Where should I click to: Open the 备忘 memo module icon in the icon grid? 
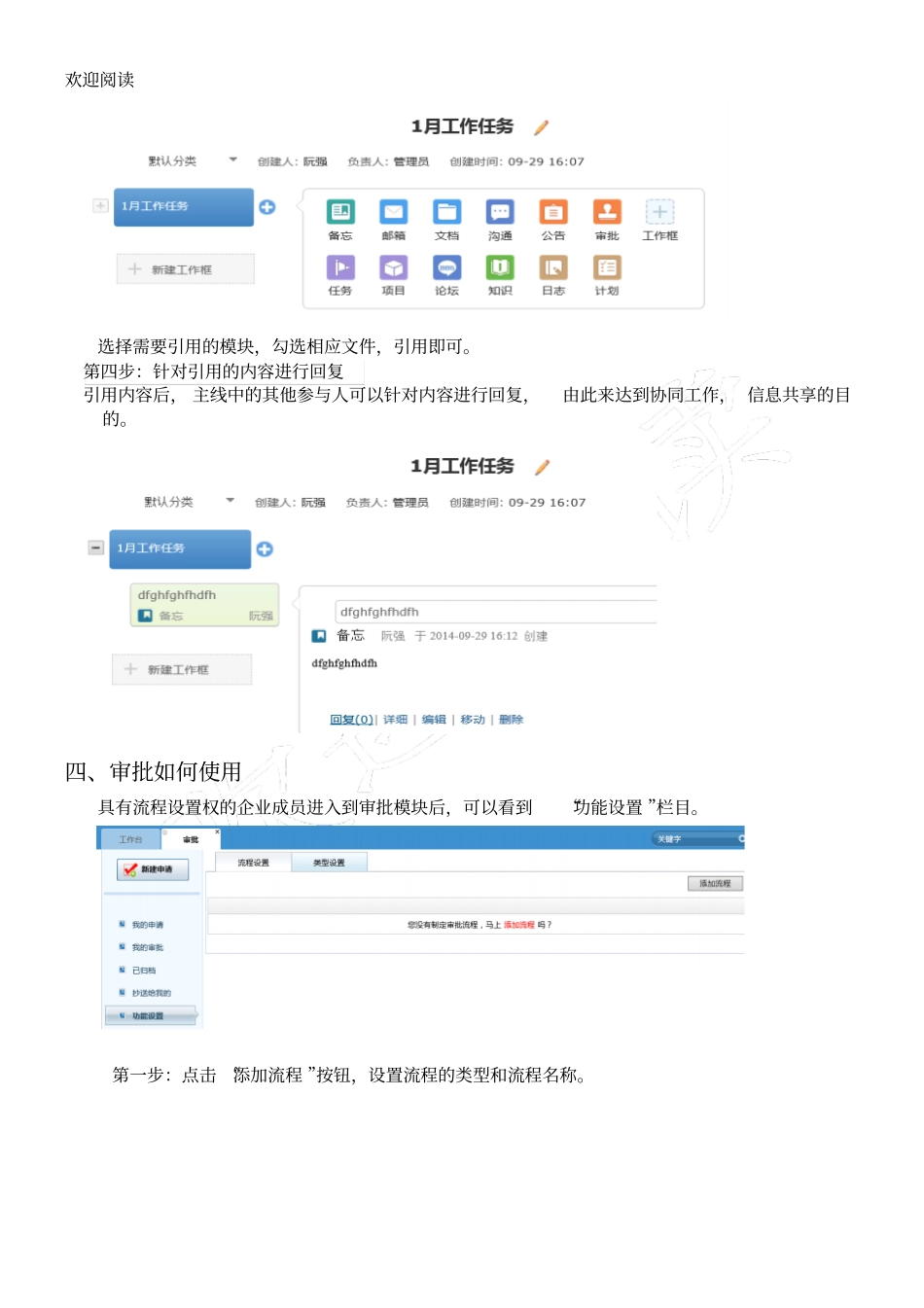340,211
